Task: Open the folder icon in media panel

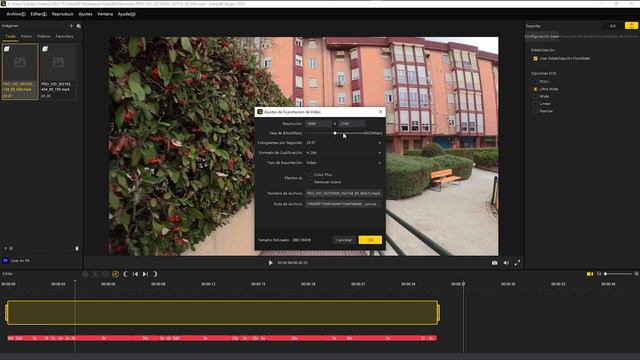Action: 79,26
